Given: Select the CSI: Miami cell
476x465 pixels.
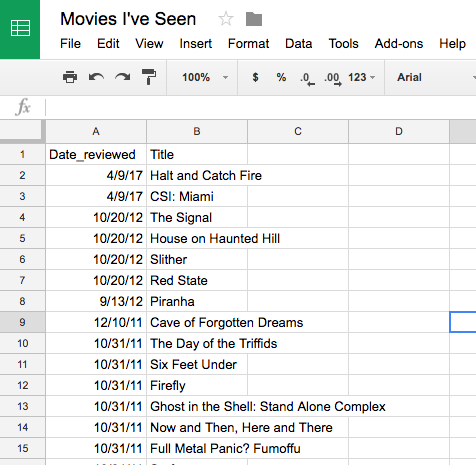Looking at the screenshot, I should pyautogui.click(x=197, y=196).
